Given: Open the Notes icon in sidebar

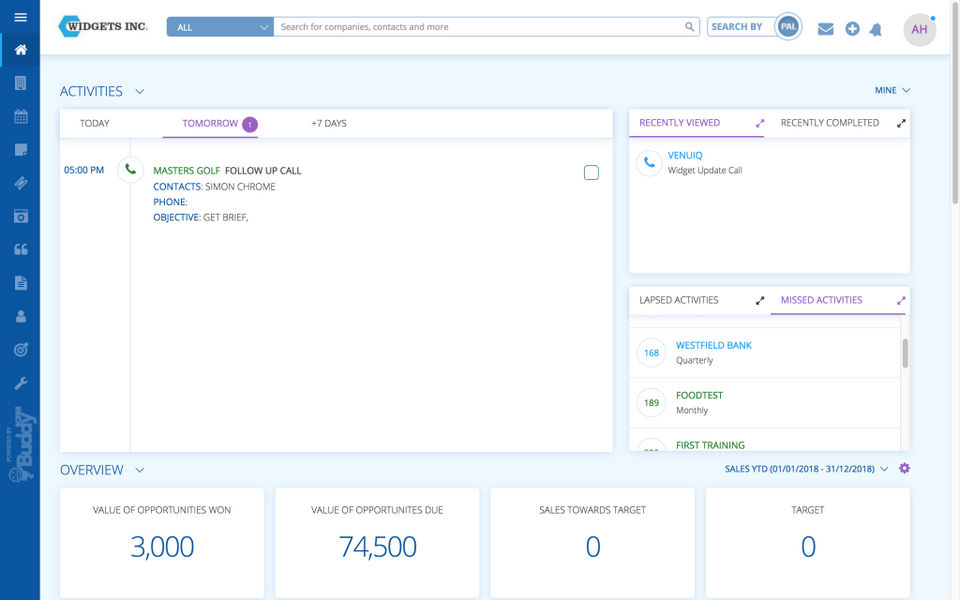Looking at the screenshot, I should 21,149.
